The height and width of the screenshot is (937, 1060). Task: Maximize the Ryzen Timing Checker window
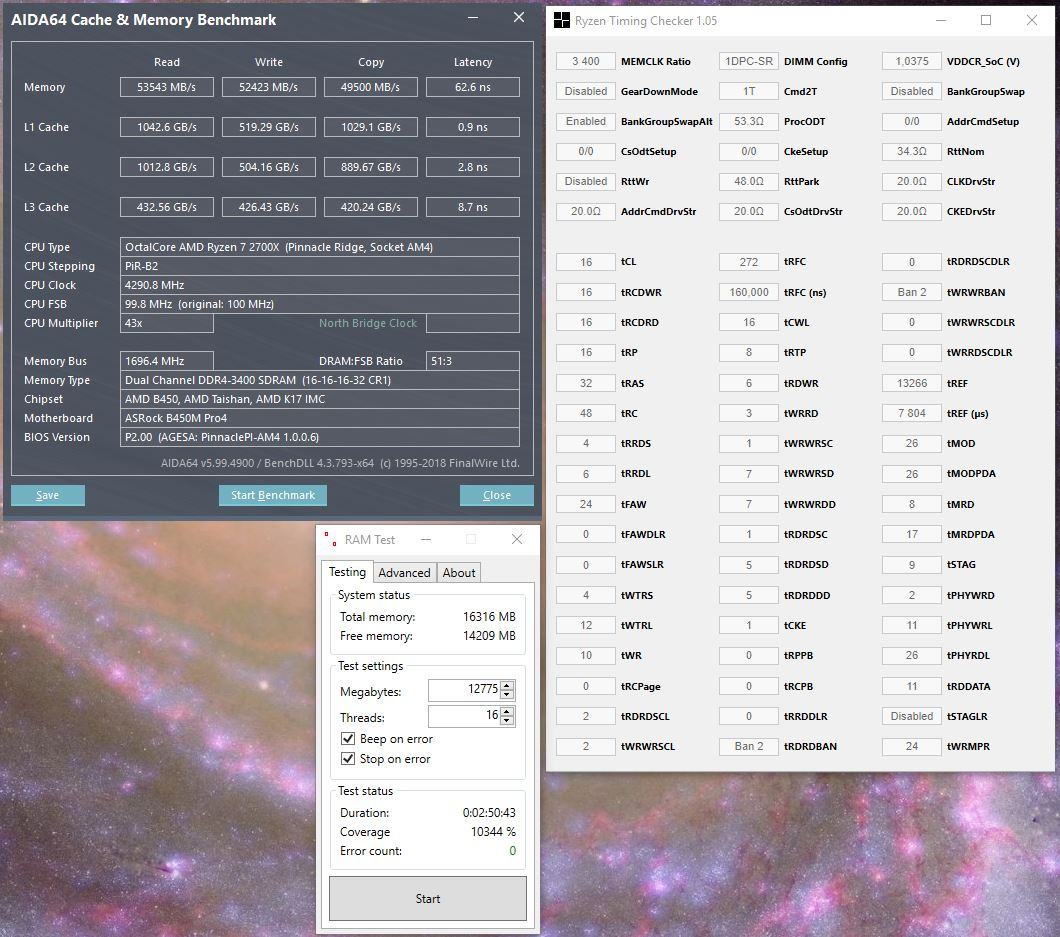(986, 20)
